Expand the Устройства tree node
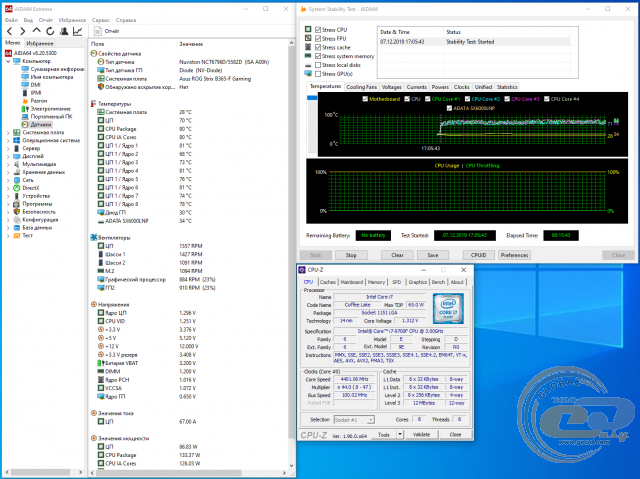The width and height of the screenshot is (640, 479). (x=8, y=196)
